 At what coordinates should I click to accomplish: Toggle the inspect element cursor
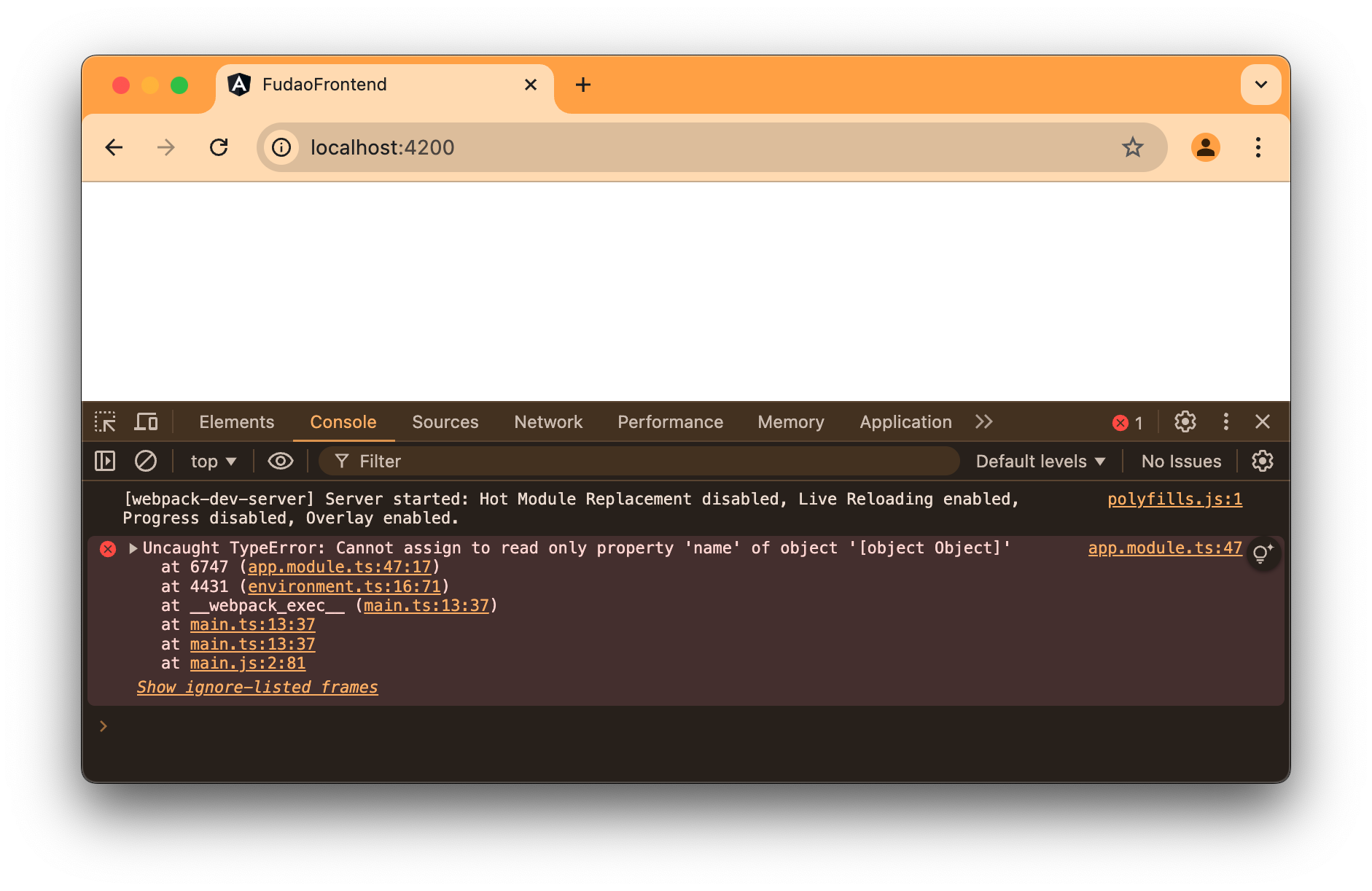[x=106, y=421]
